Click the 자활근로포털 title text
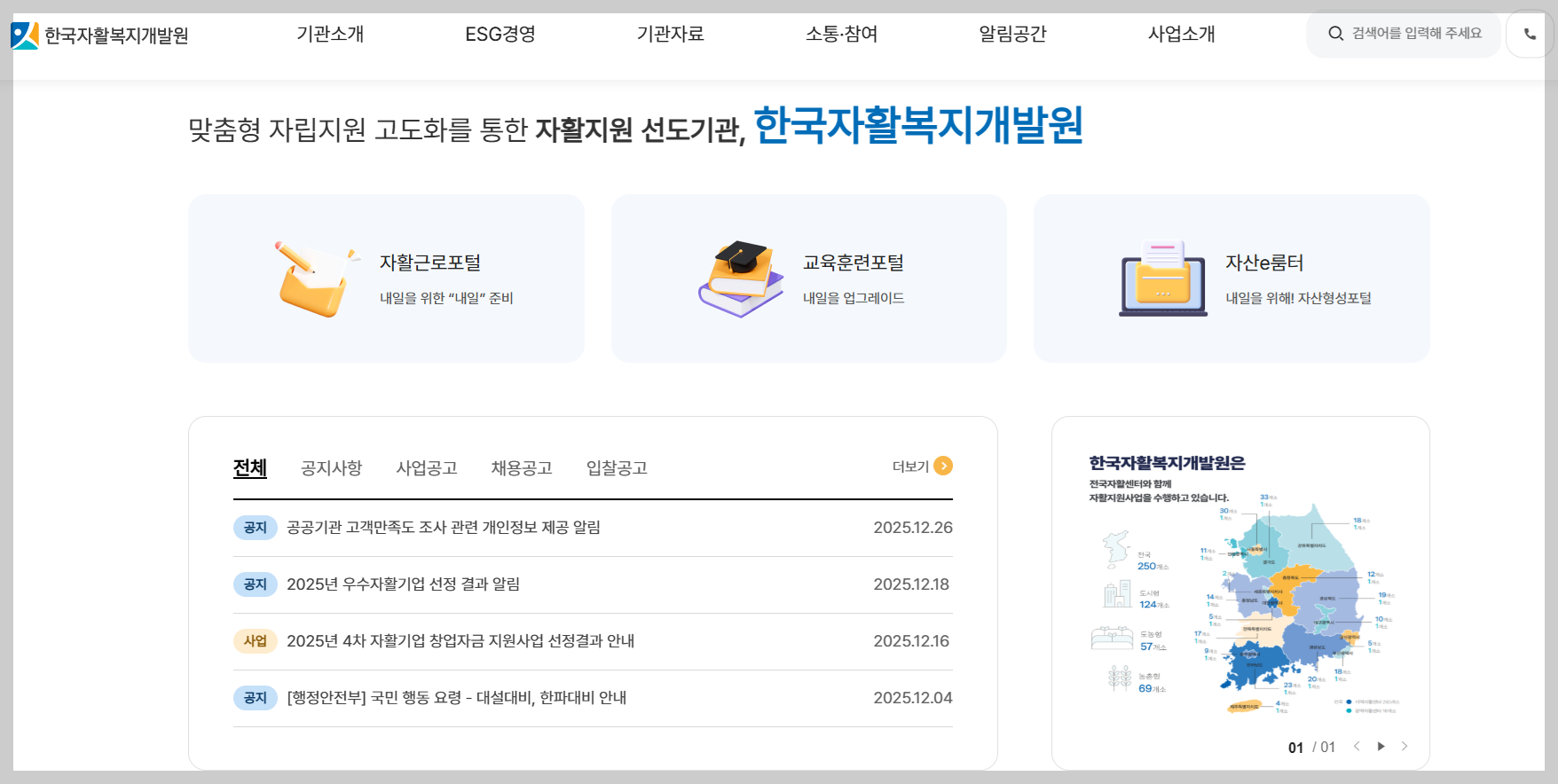Image resolution: width=1558 pixels, height=784 pixels. coord(430,263)
